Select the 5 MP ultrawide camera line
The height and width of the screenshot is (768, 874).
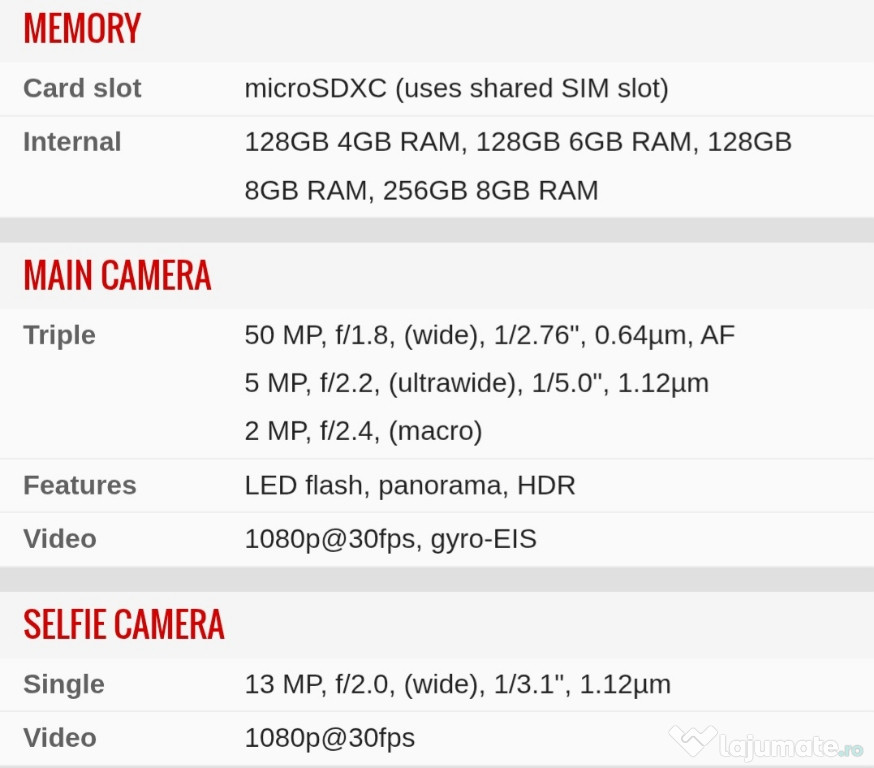(x=477, y=384)
